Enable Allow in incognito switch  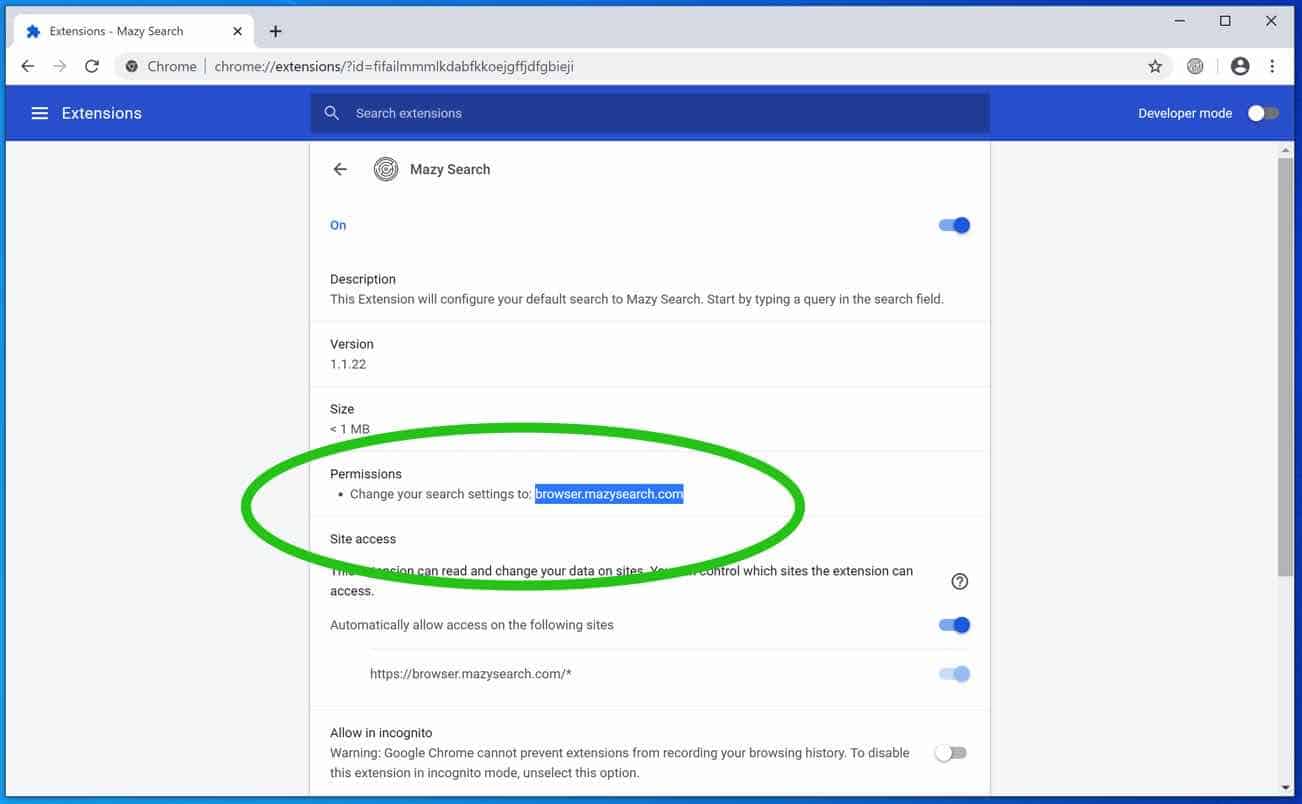click(950, 753)
